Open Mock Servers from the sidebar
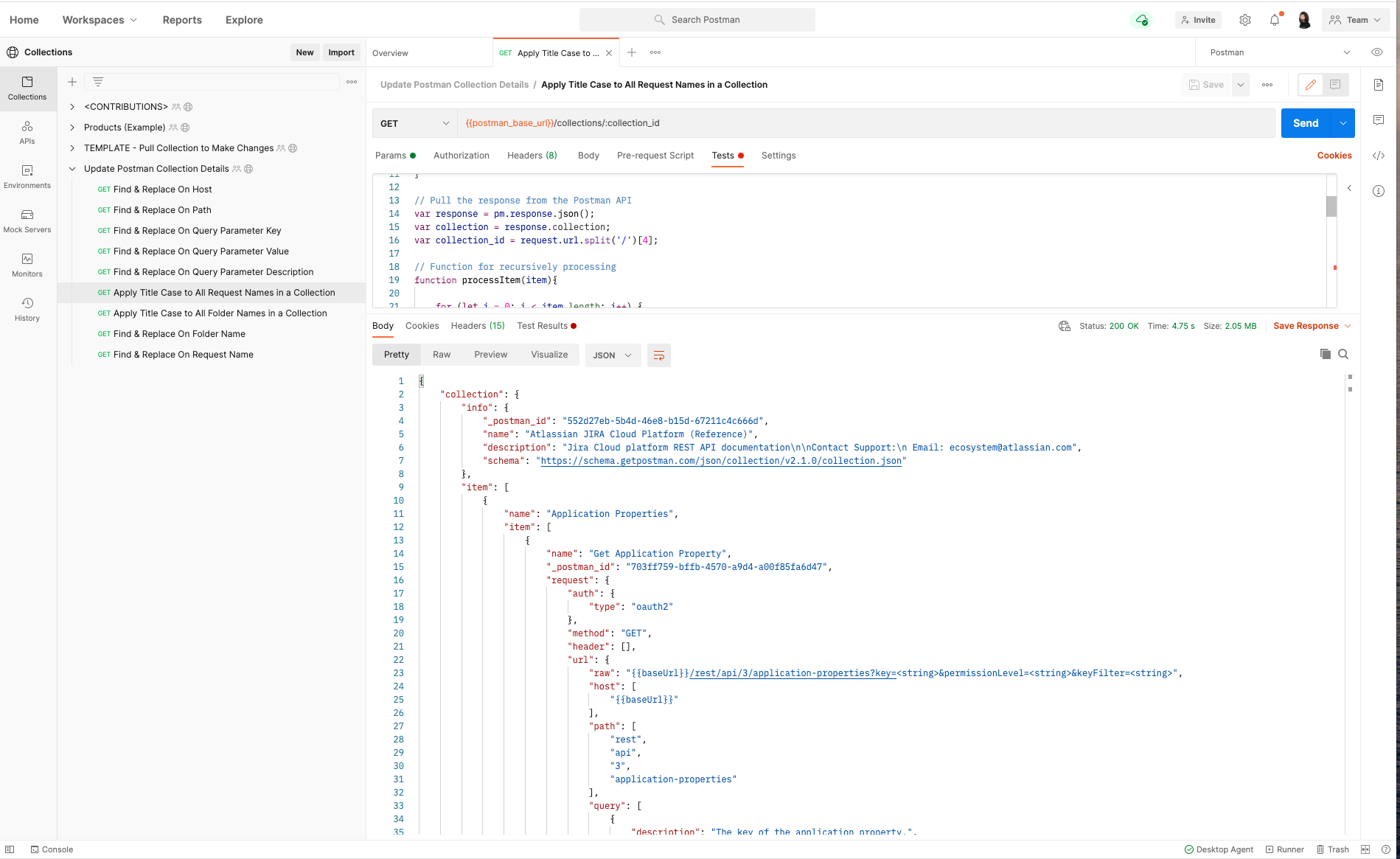Viewport: 1400px width, 859px height. 27,220
